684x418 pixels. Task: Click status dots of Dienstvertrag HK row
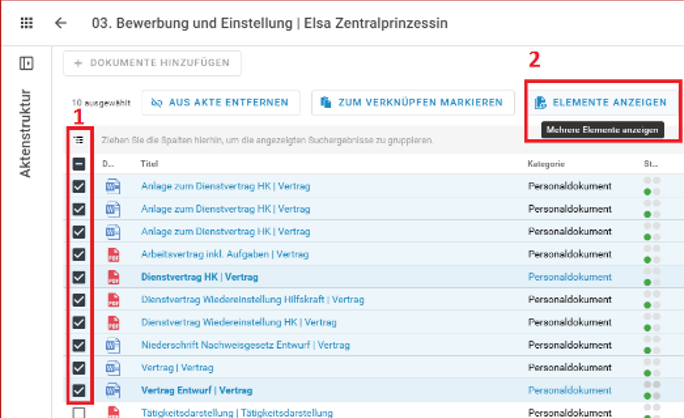click(652, 277)
